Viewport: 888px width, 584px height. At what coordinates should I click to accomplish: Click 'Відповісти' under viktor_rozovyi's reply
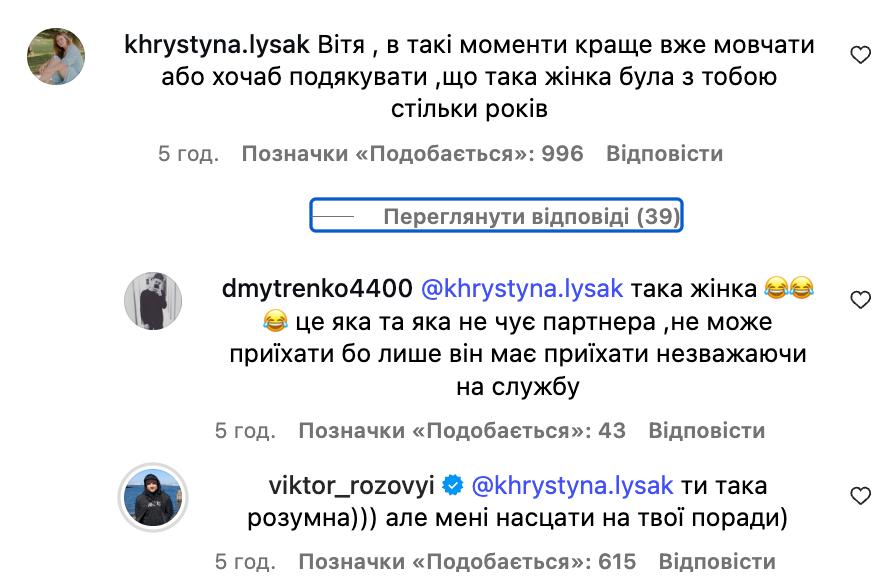(x=717, y=561)
